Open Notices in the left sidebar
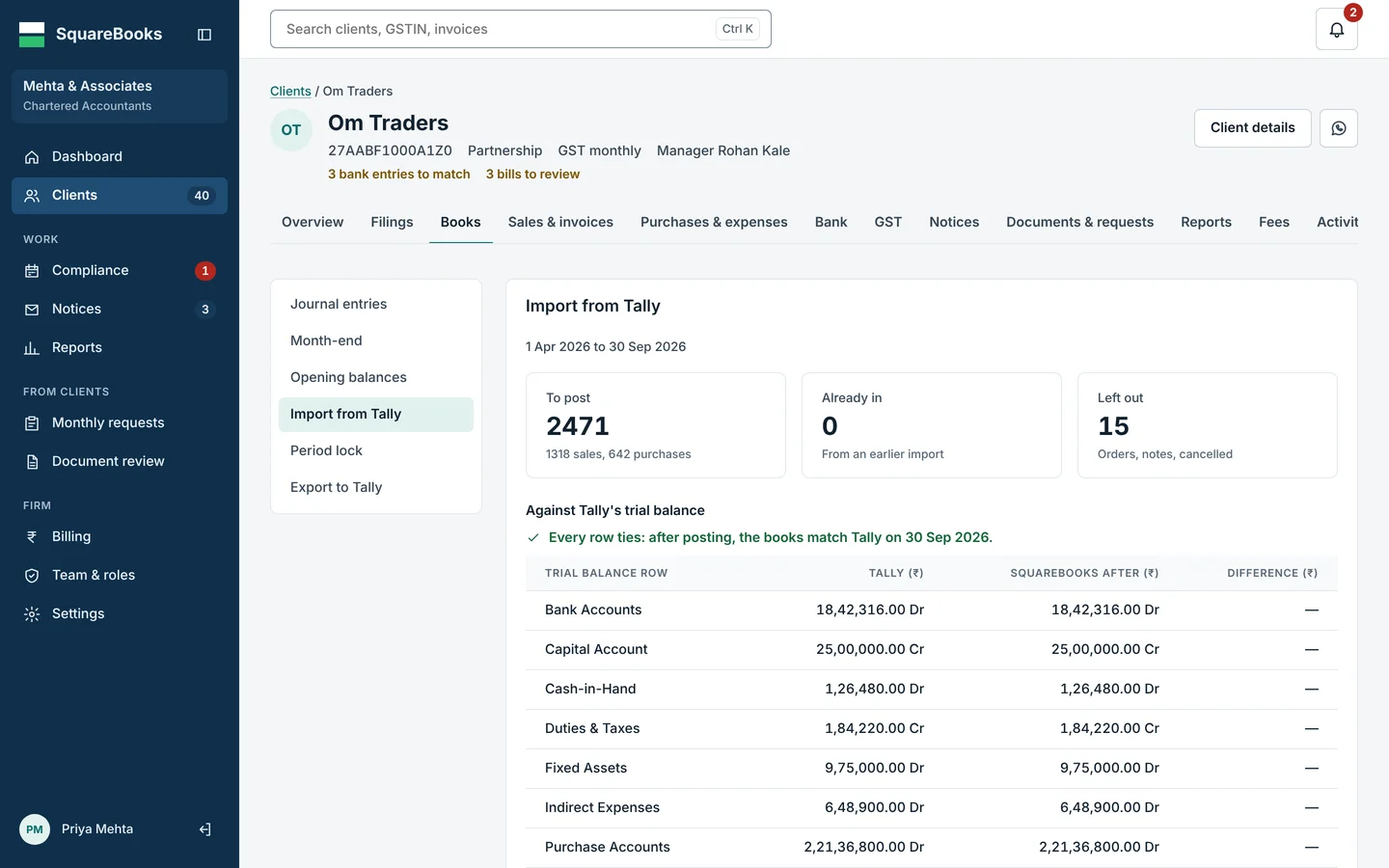 coord(120,309)
